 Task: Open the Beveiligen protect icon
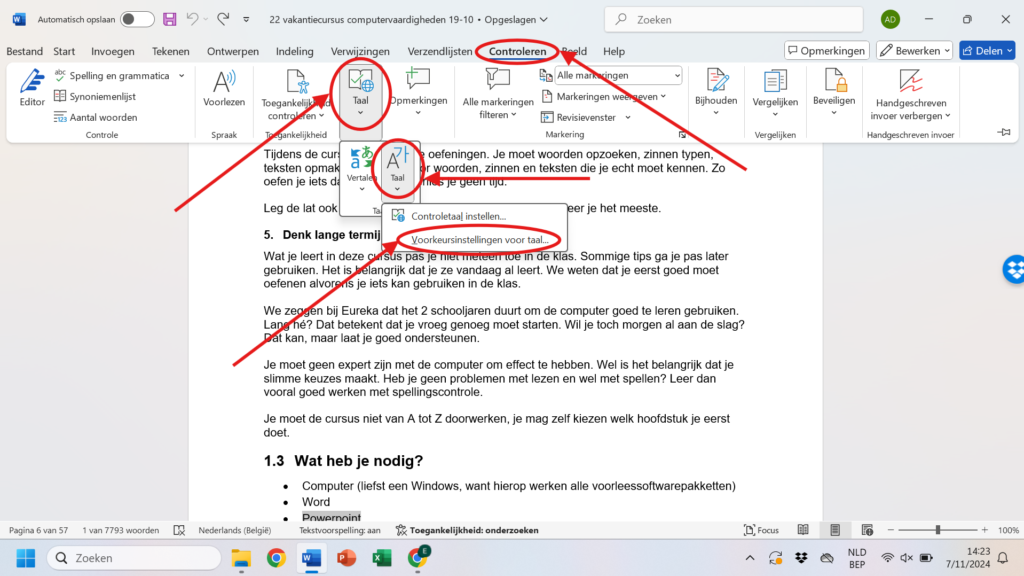833,87
